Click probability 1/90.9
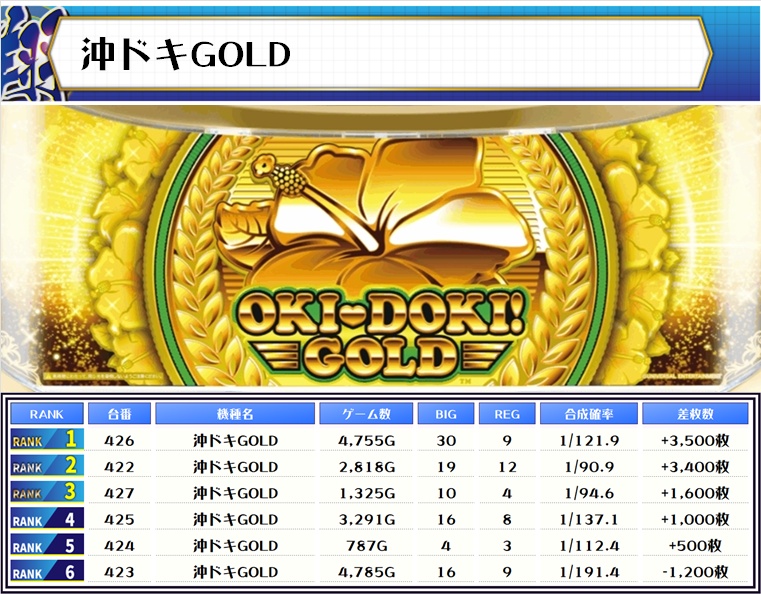Screen dimensions: 761x594 [589, 467]
